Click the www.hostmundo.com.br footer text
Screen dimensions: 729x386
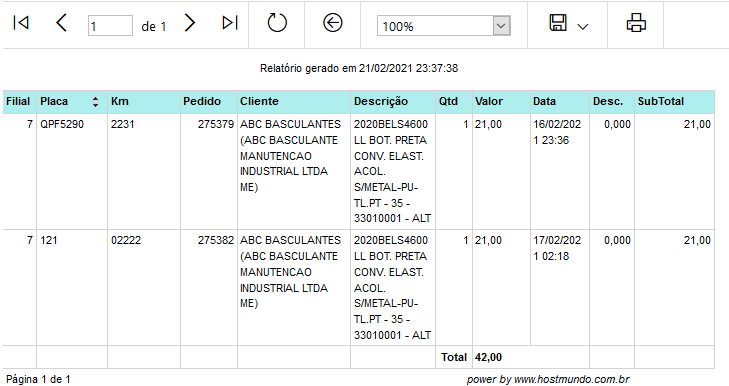tap(571, 379)
